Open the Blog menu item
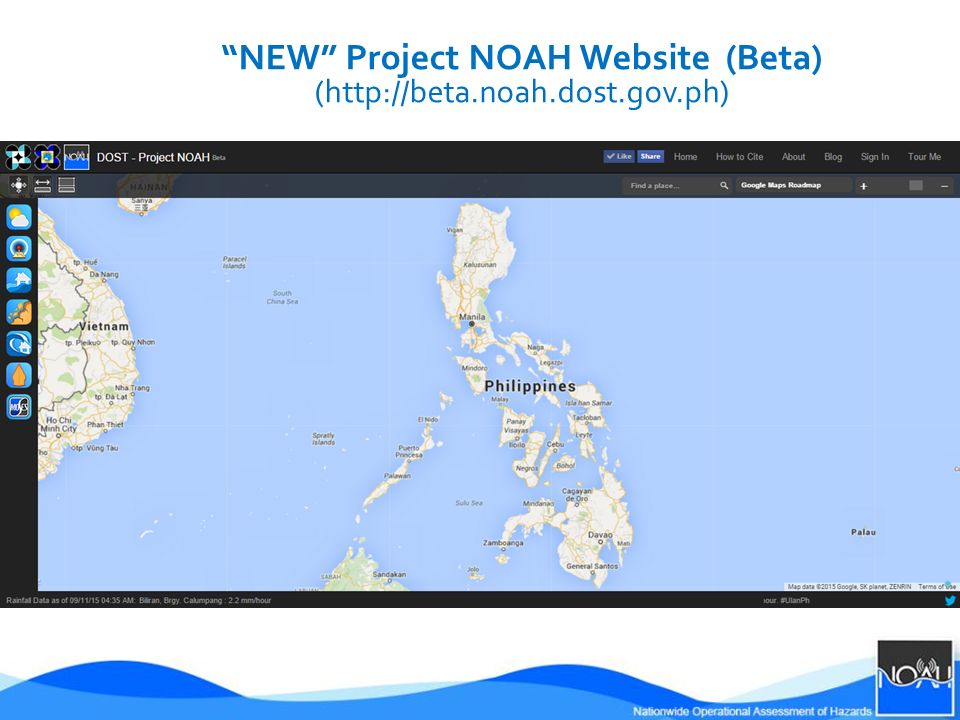This screenshot has height=720, width=960. [x=833, y=157]
